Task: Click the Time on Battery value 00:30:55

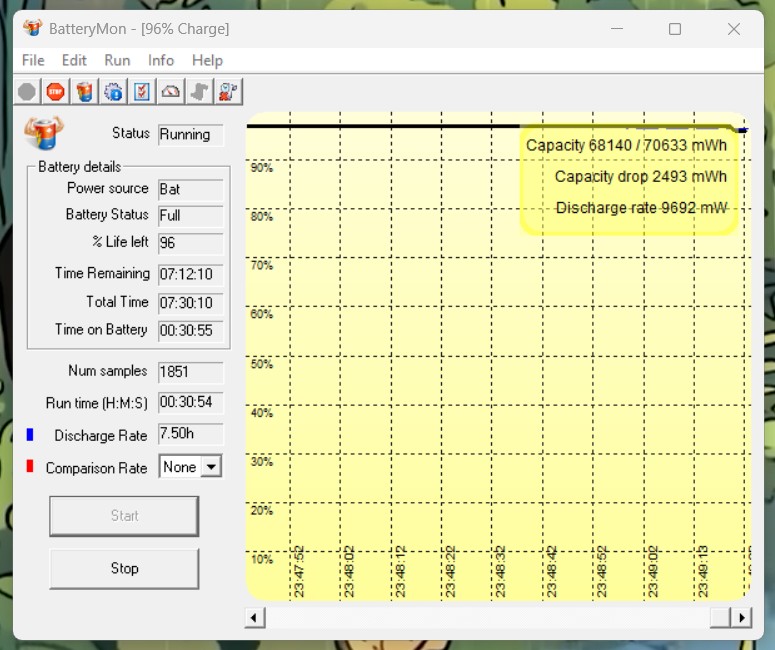Action: coord(191,330)
